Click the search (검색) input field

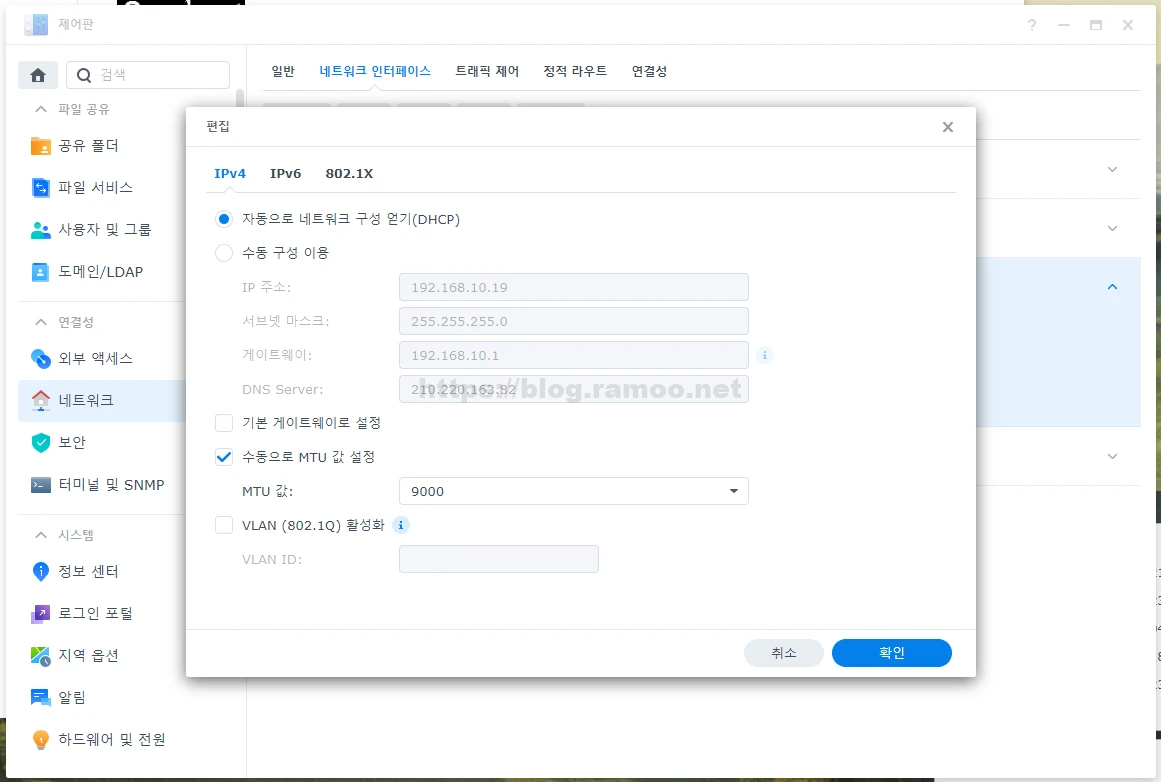coord(148,75)
